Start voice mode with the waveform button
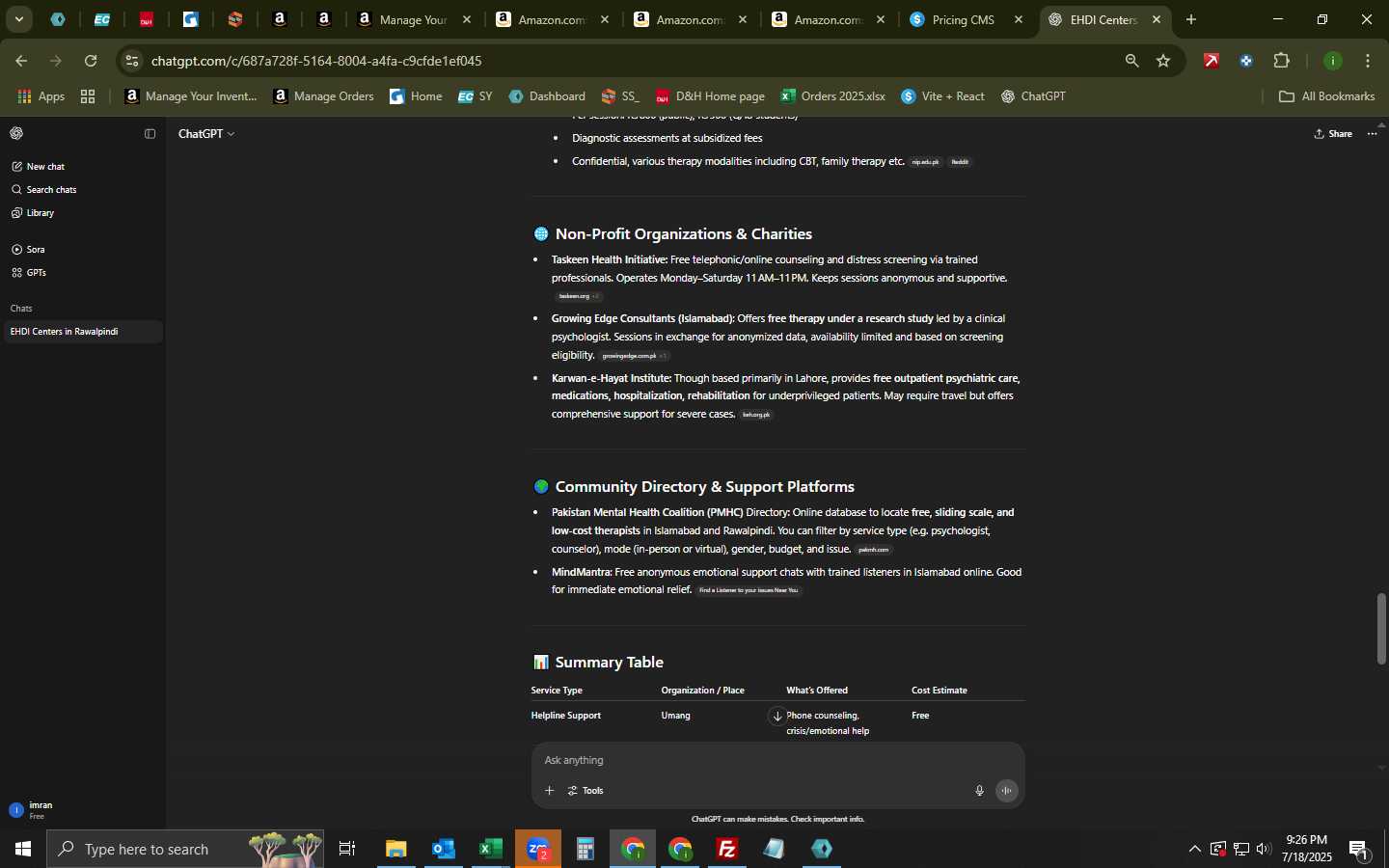This screenshot has height=868, width=1389. click(x=1006, y=791)
